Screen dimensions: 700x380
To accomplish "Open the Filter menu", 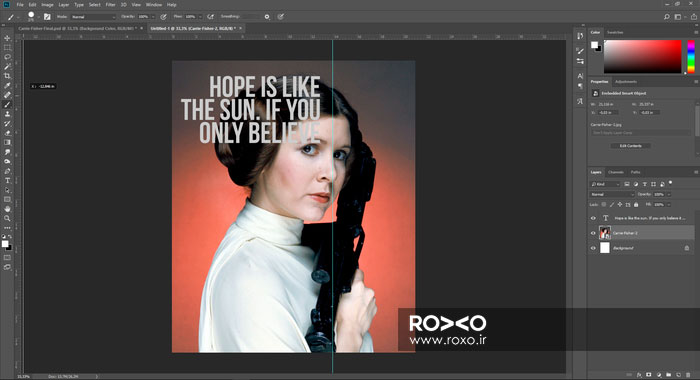I will [110, 4].
